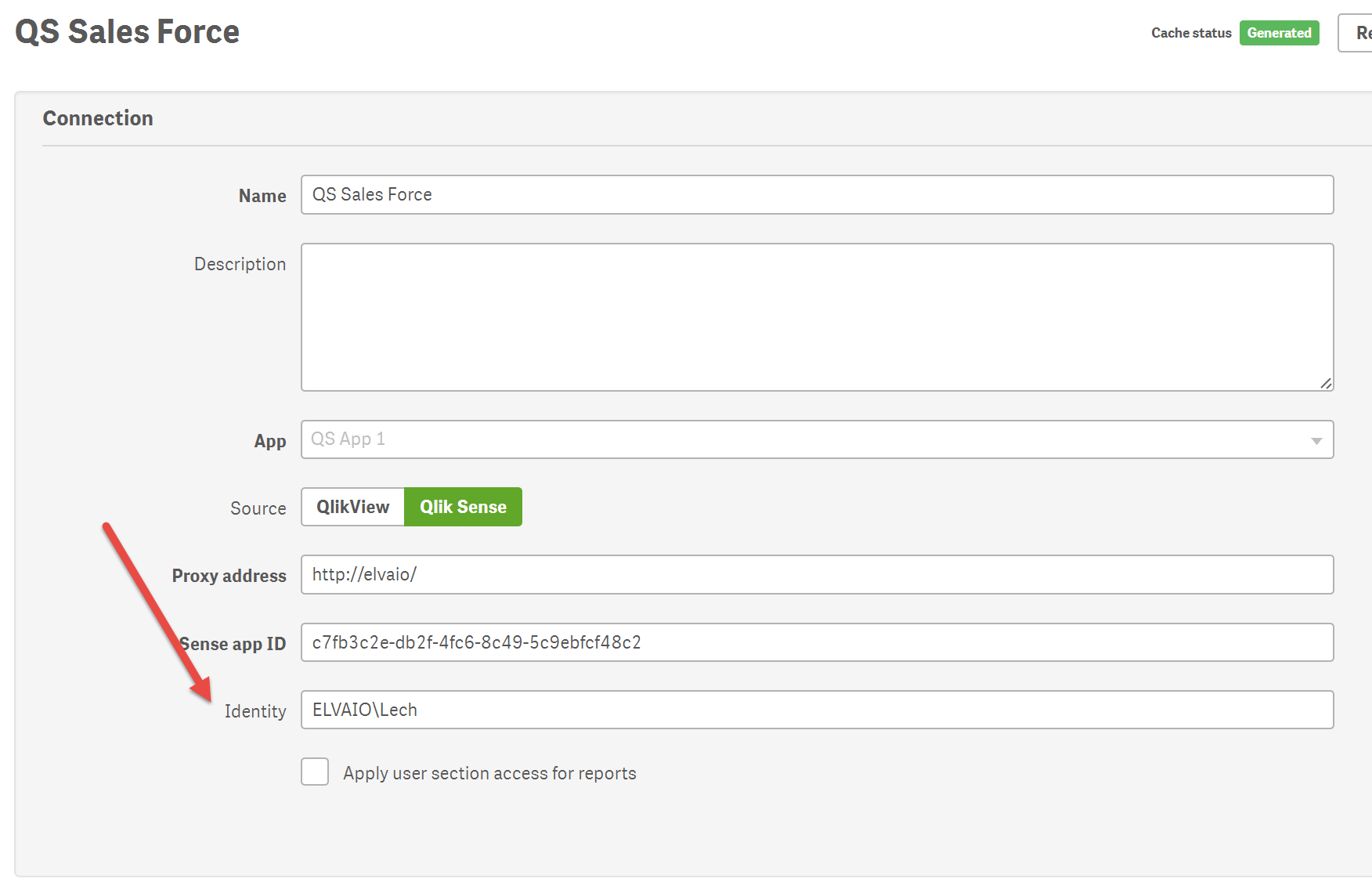The image size is (1372, 882).
Task: Enable Apply user section access checkbox
Action: coord(315,772)
